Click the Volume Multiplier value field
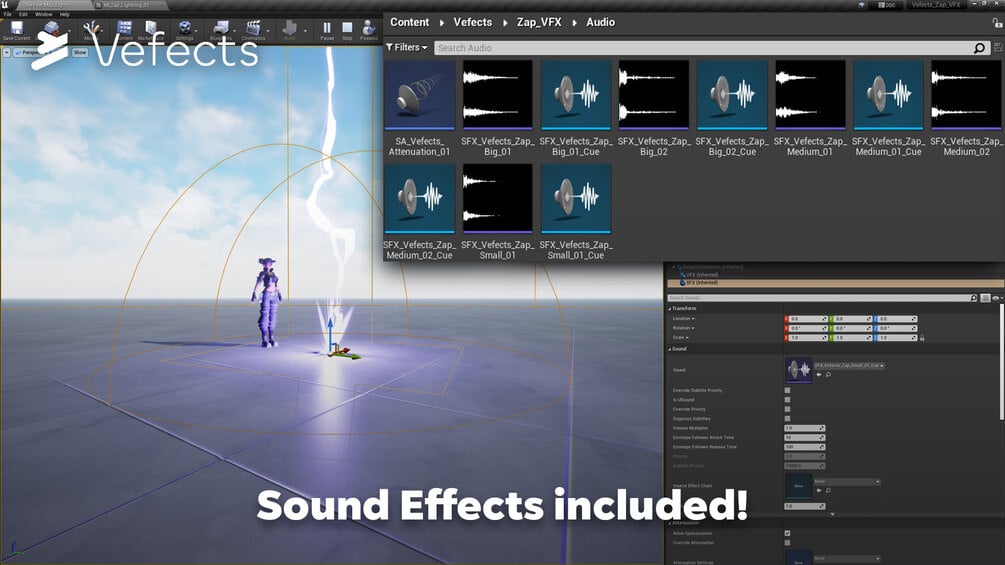 (804, 428)
